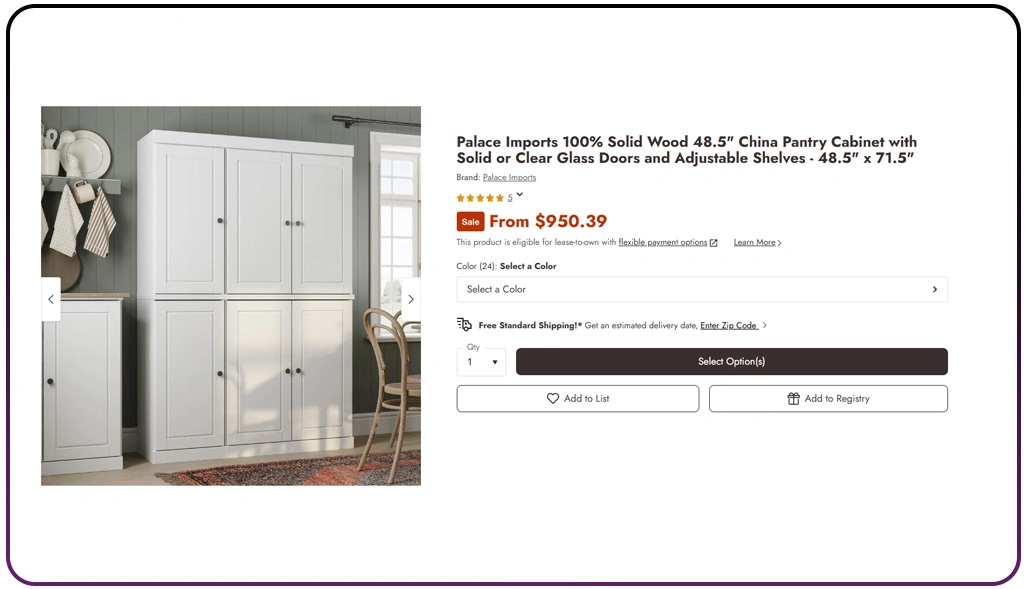Click the five-star rating icons
The width and height of the screenshot is (1026, 589).
(480, 198)
